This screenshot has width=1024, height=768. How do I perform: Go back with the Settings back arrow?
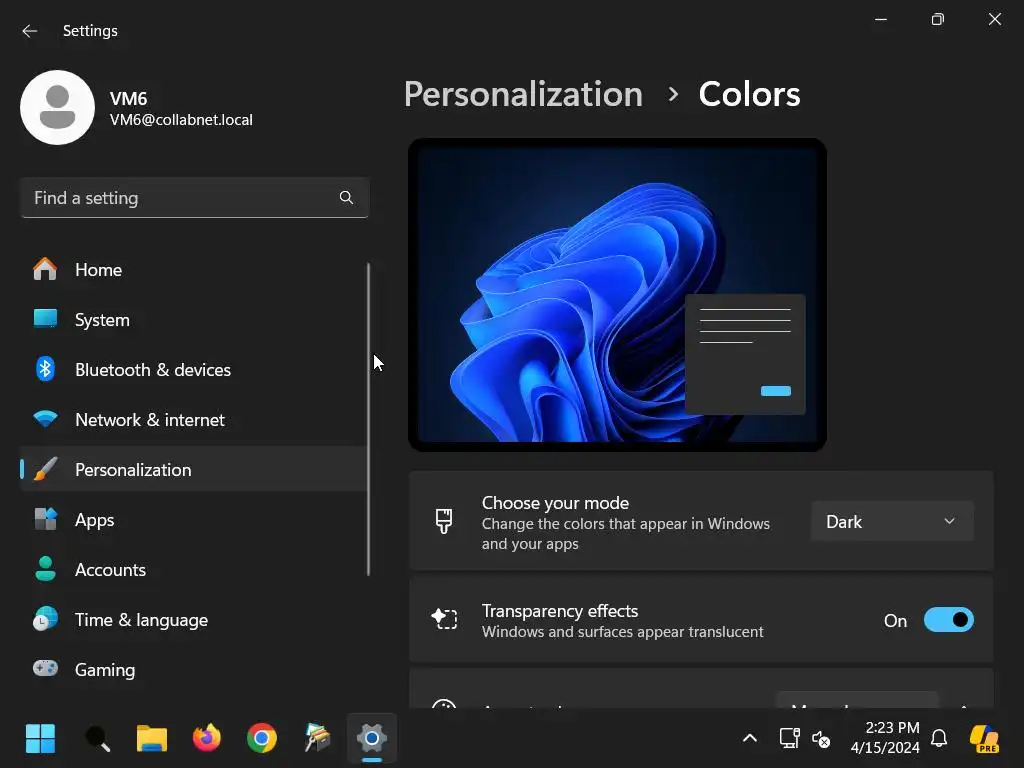[29, 31]
